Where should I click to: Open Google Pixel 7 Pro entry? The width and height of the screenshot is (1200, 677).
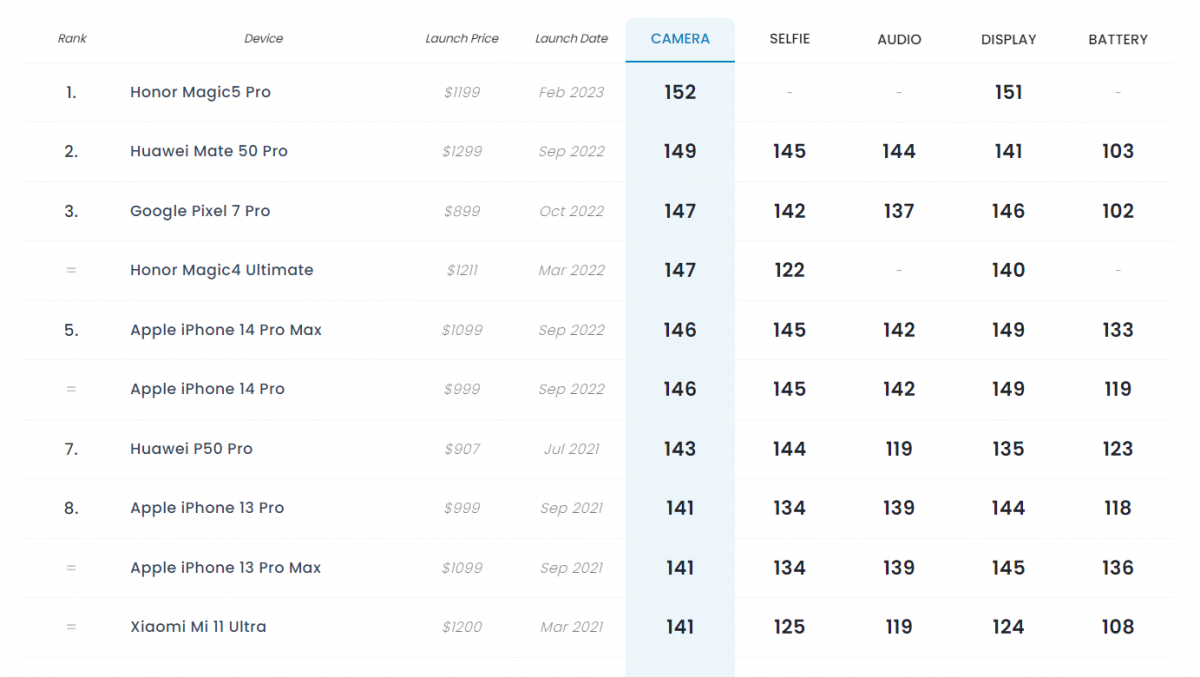(x=200, y=211)
